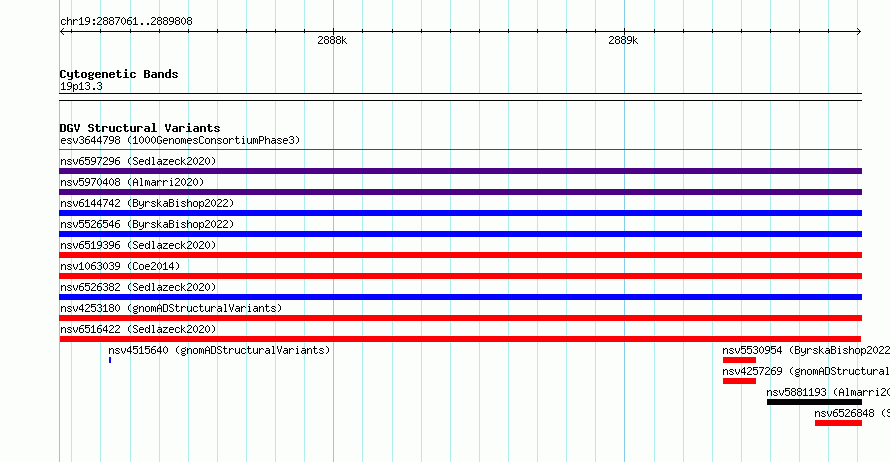
Task: Open nsv5530954 (ByrskaBishop2022) label
Action: point(806,350)
